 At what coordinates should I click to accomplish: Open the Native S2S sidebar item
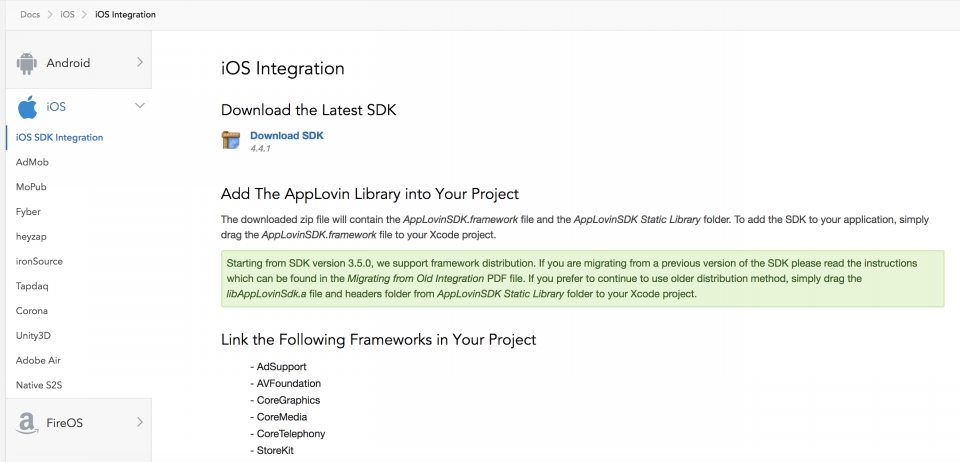click(39, 386)
